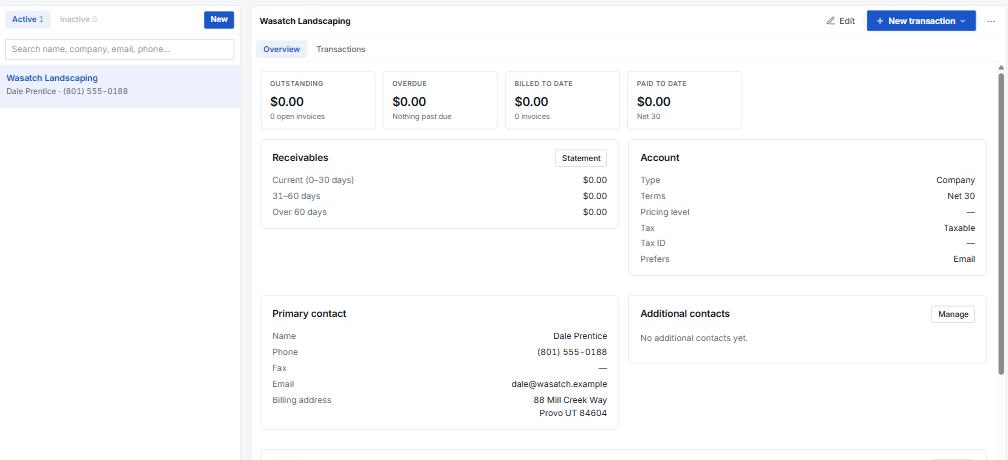1008x460 pixels.
Task: Click the Receivables section heading
Action: (300, 157)
